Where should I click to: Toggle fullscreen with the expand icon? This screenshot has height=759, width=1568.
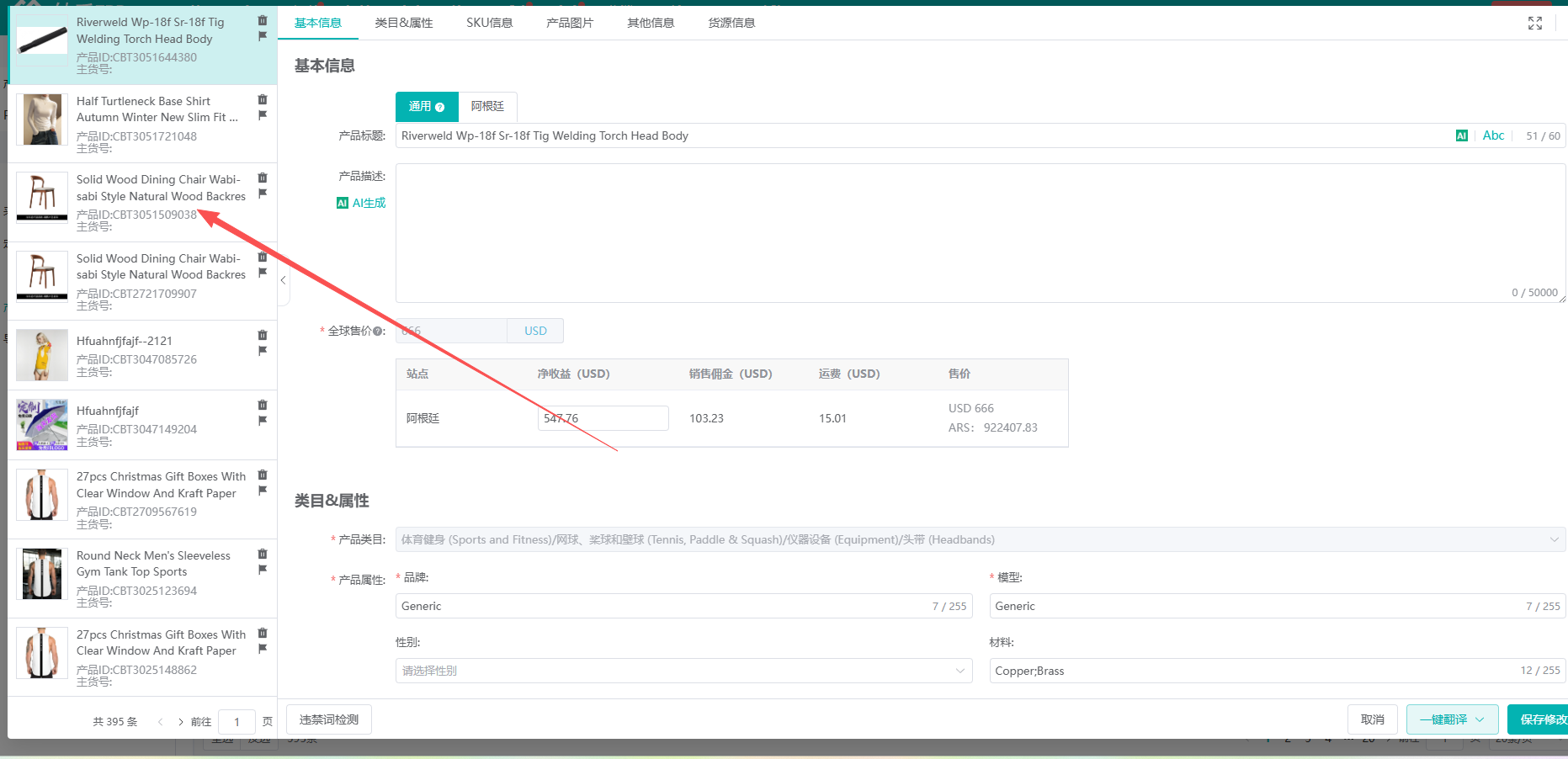pyautogui.click(x=1534, y=24)
